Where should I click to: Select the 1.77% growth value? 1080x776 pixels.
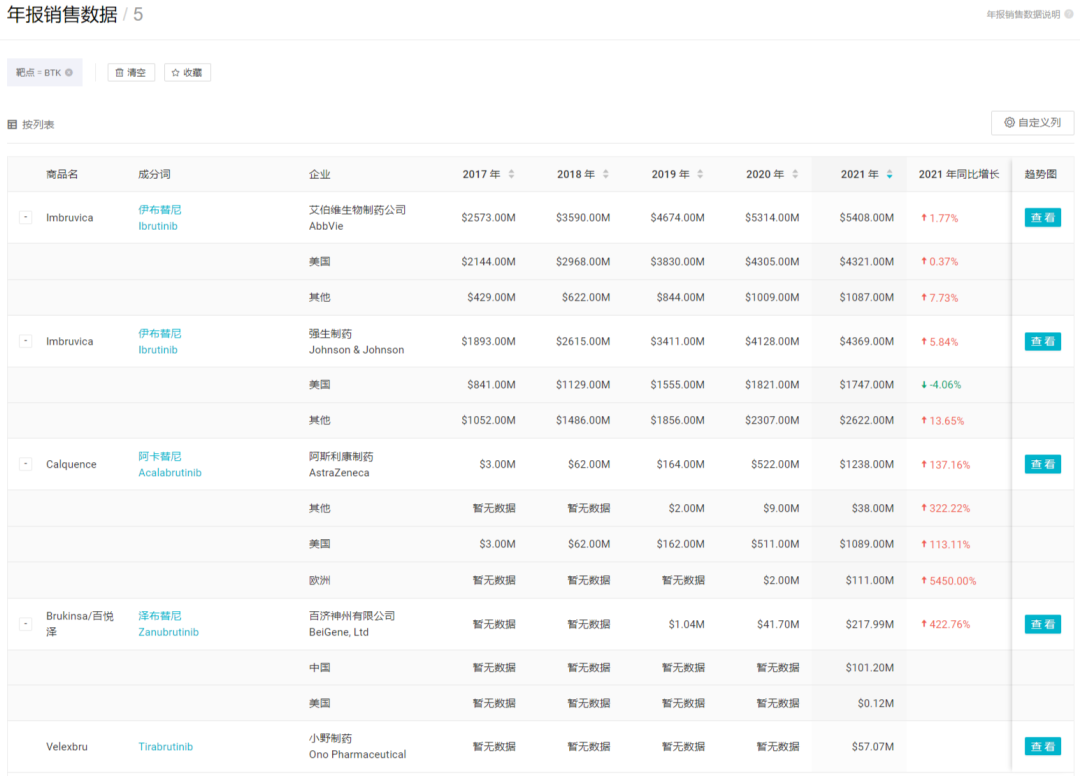click(940, 218)
